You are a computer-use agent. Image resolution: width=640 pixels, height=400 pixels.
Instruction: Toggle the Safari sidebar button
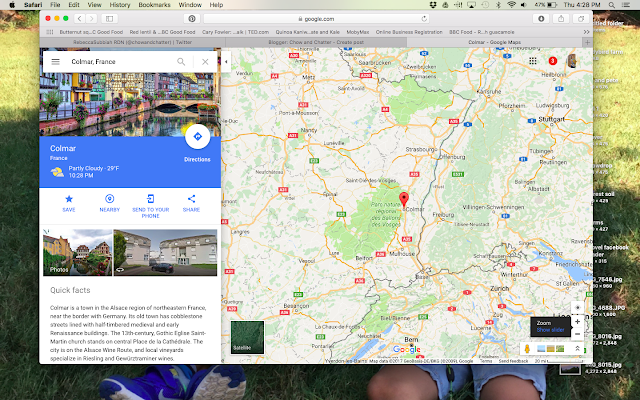109,18
